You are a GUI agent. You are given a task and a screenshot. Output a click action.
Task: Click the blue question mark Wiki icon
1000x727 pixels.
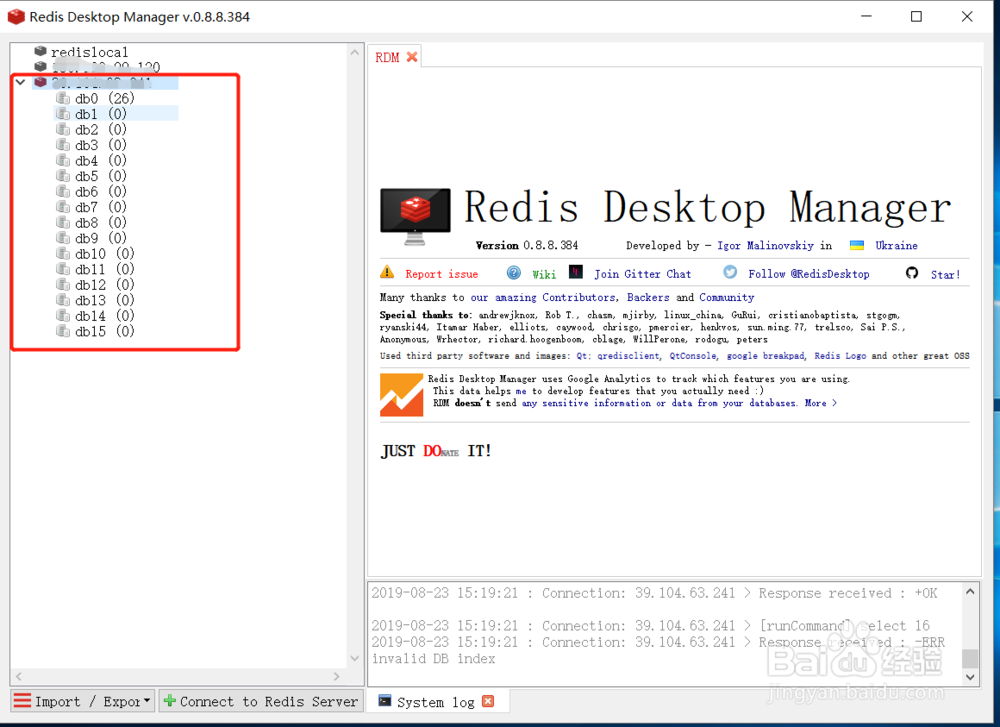(x=513, y=273)
